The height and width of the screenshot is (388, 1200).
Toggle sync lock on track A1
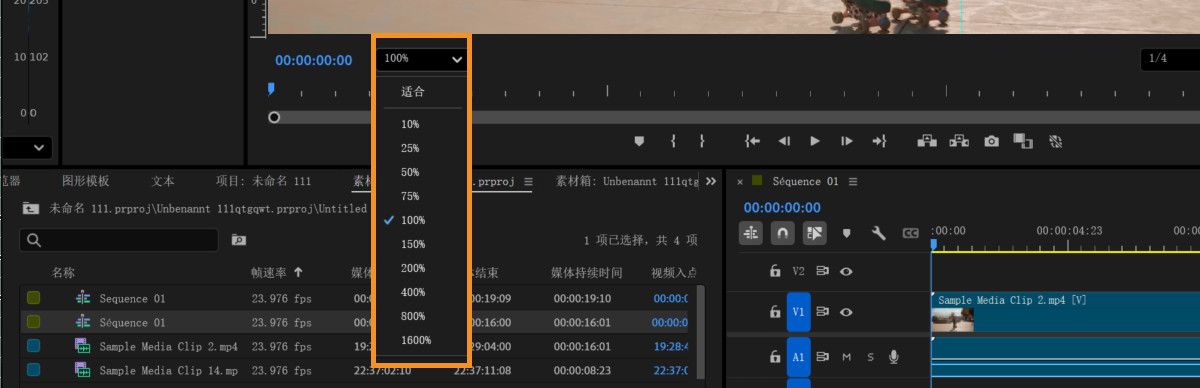tap(823, 357)
